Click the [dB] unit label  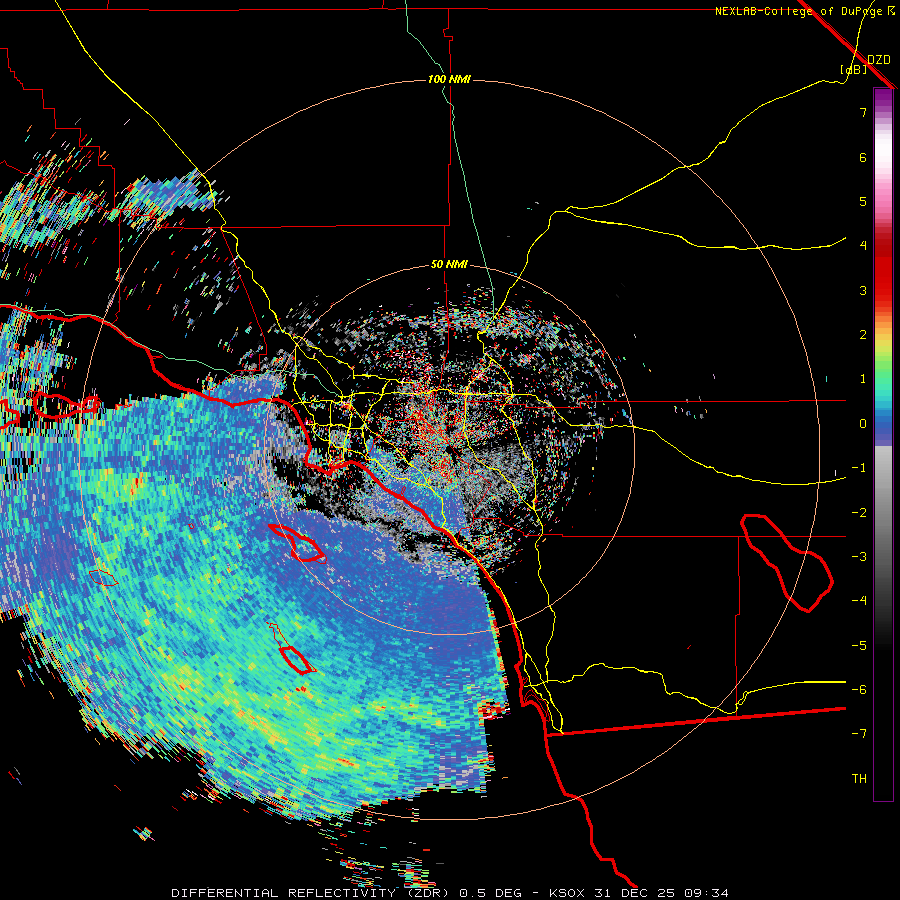tap(854, 70)
